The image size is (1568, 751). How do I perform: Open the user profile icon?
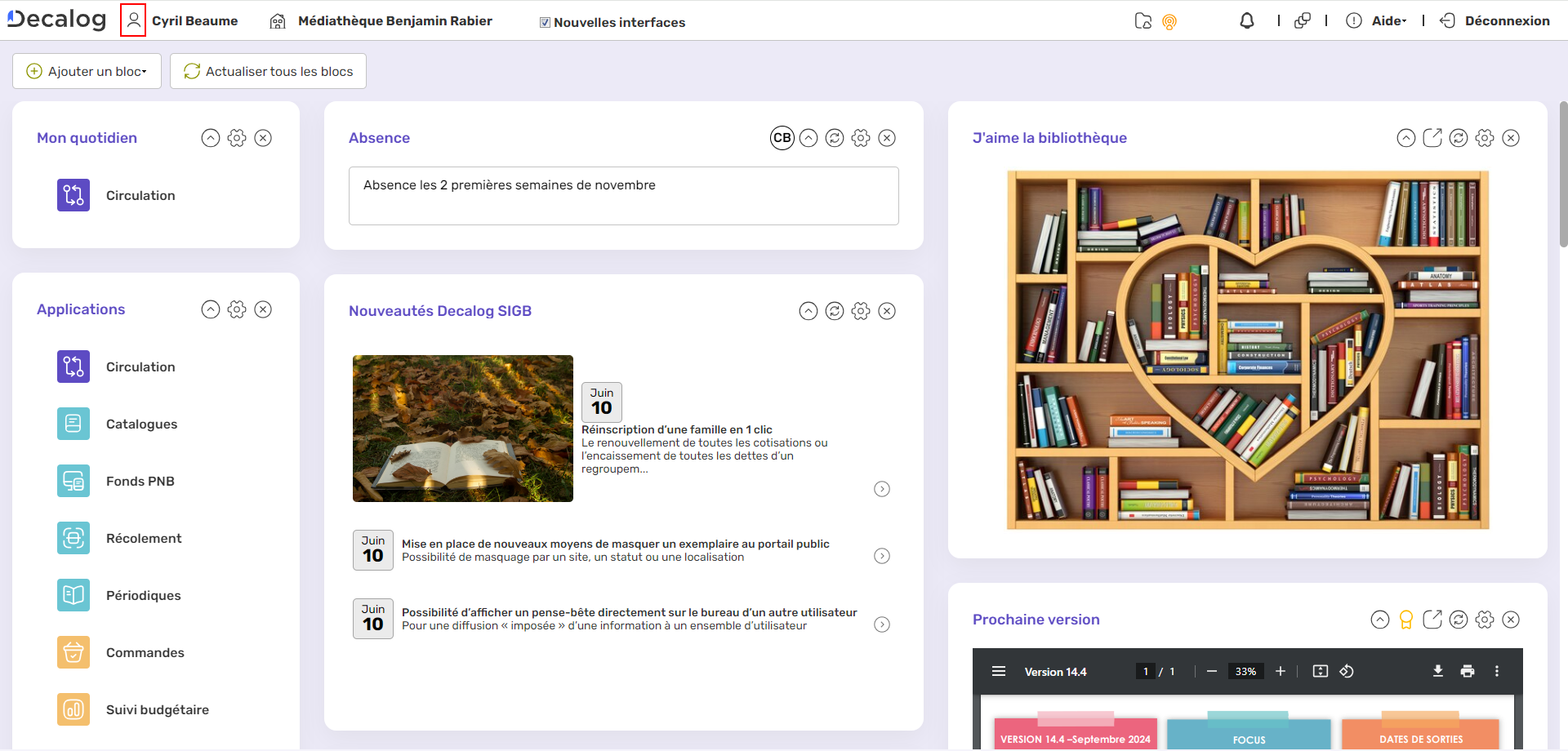point(133,20)
